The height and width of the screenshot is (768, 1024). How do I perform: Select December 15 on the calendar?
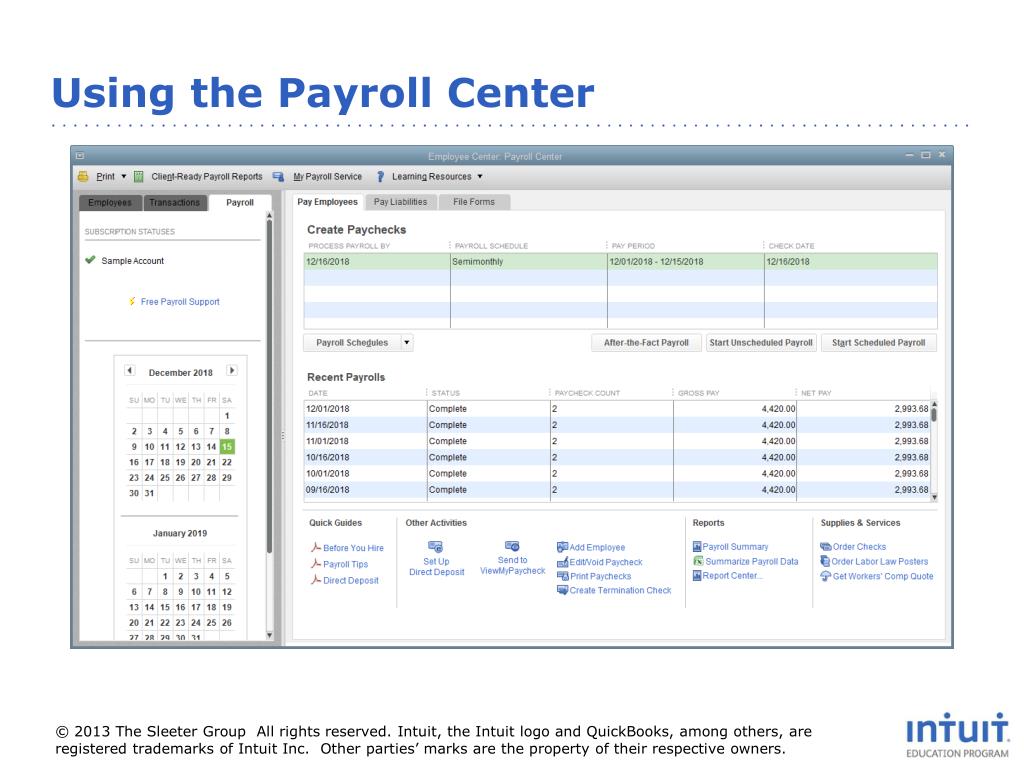(x=227, y=447)
